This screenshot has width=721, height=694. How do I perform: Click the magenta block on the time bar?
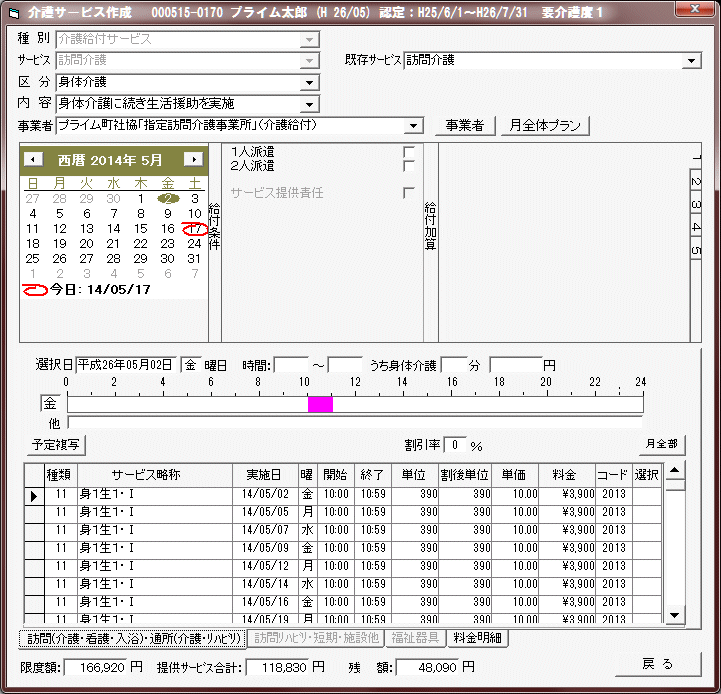coord(320,404)
